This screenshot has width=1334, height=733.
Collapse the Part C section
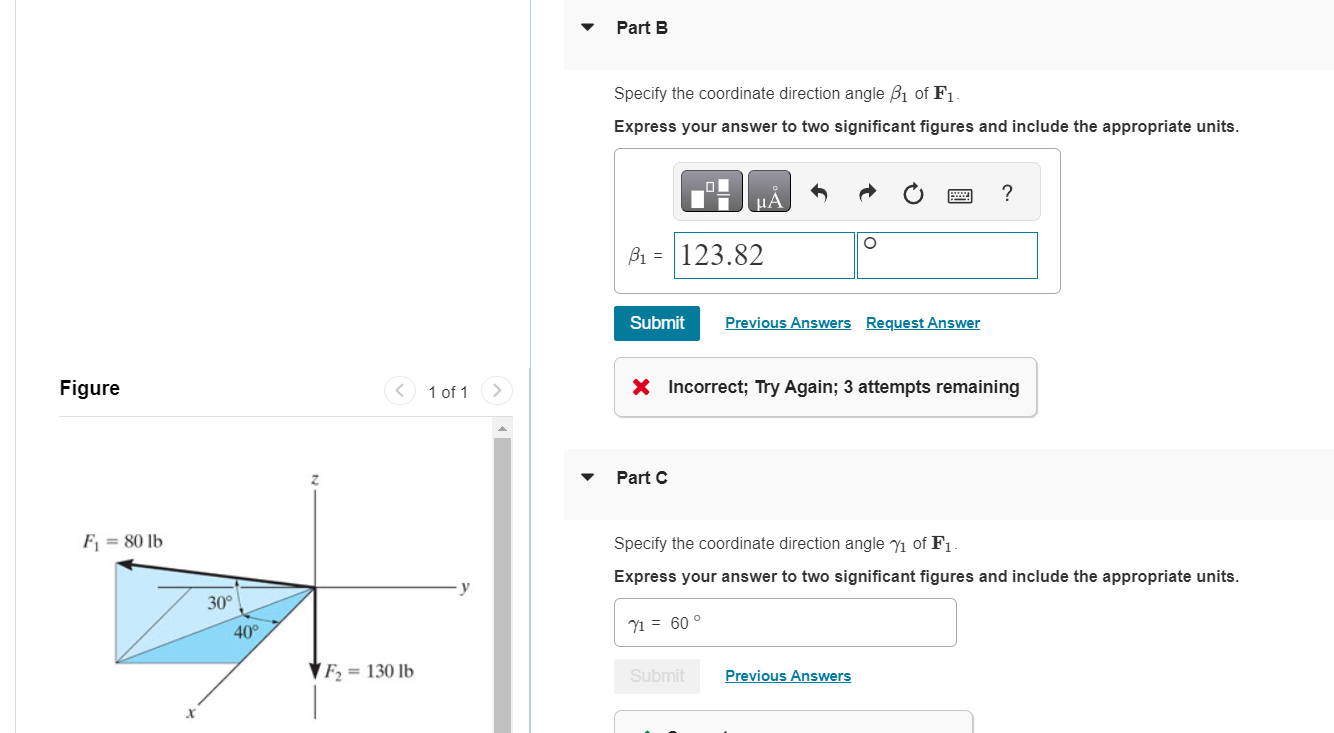[x=587, y=477]
